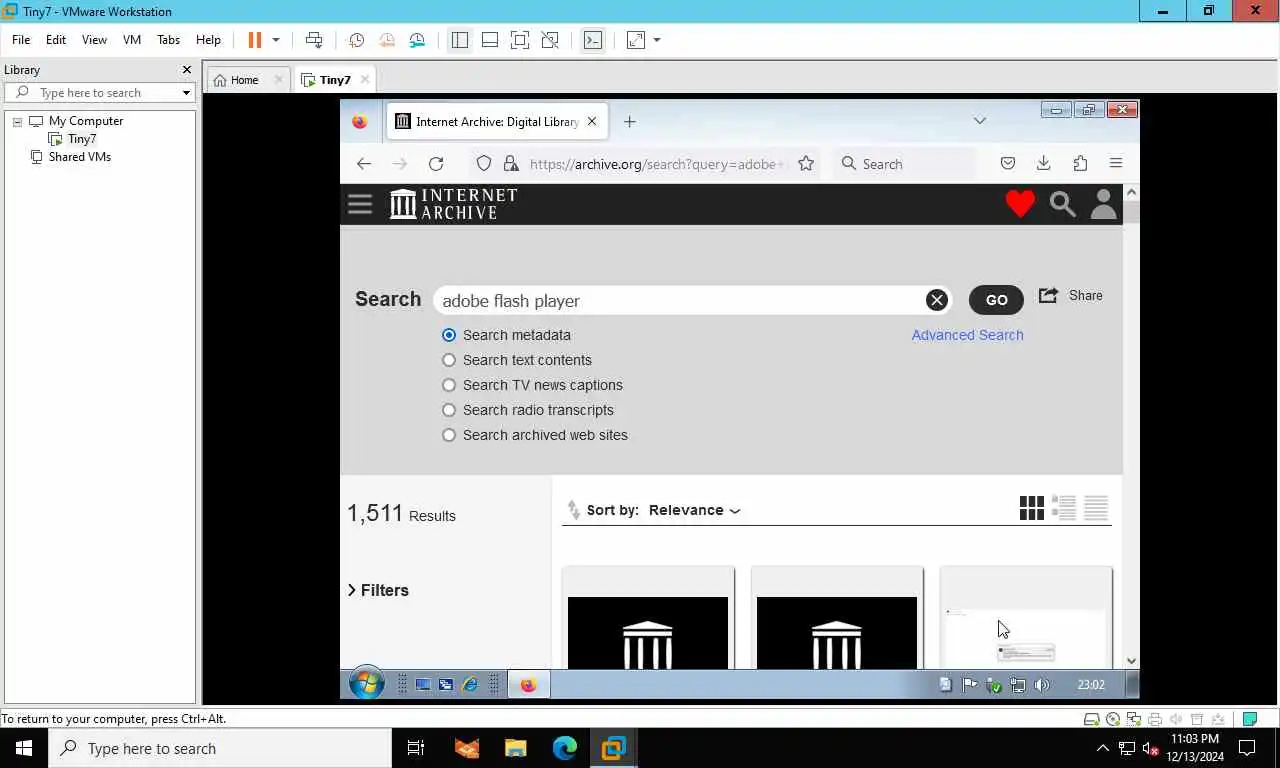Open the Pocket save icon in Firefox

pyautogui.click(x=1008, y=164)
